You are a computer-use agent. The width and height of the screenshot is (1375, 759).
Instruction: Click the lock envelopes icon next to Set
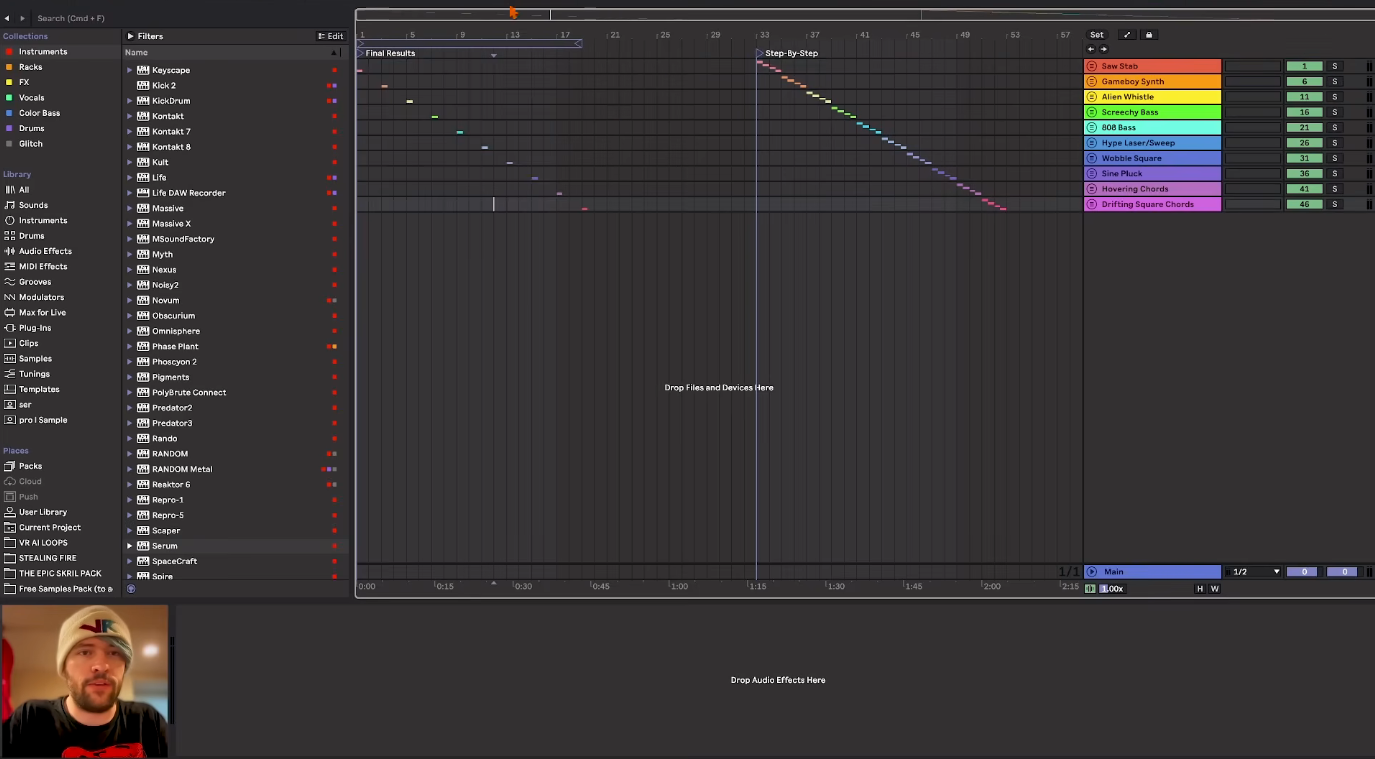tap(1148, 34)
